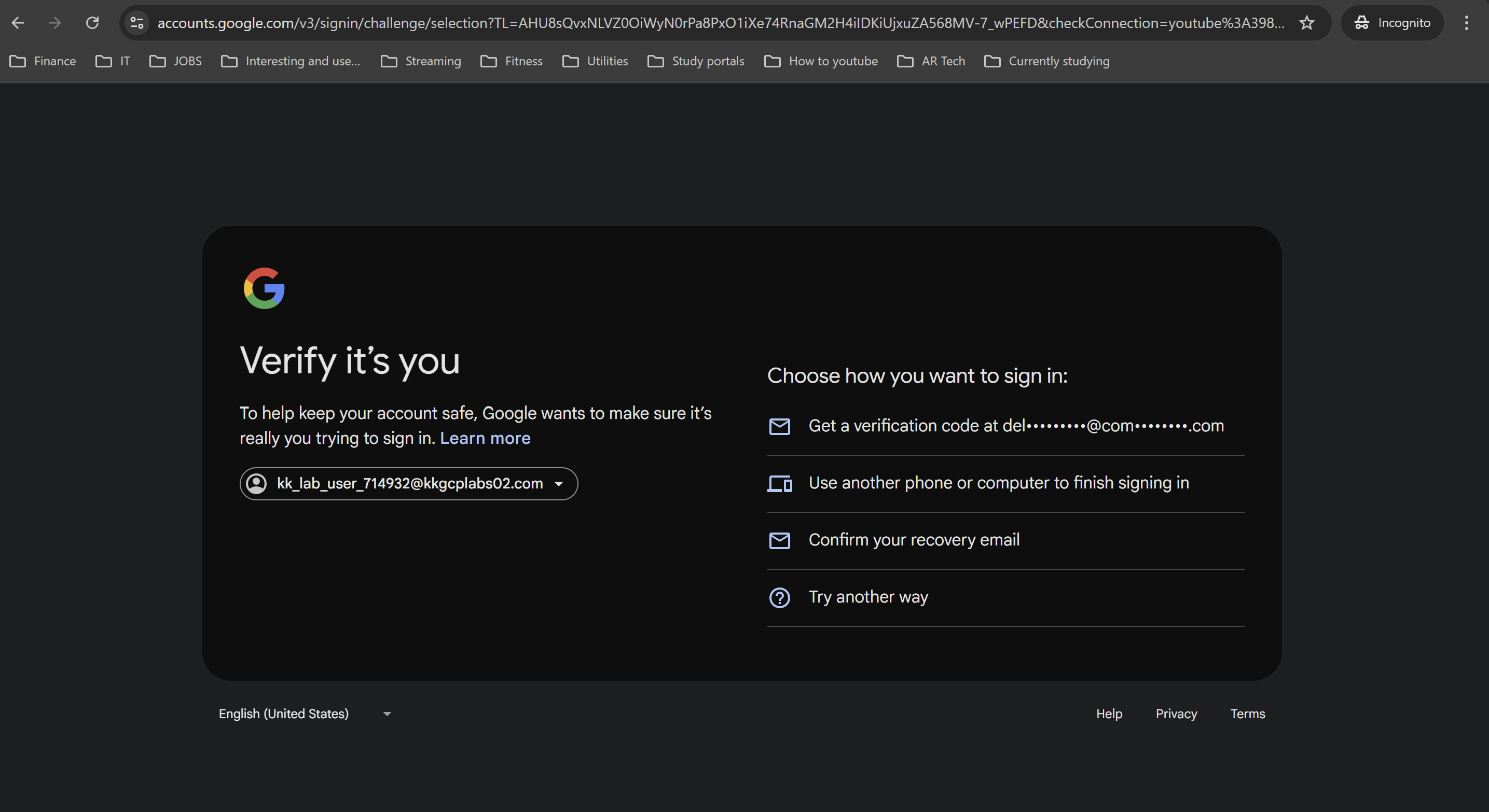The image size is (1489, 812).
Task: Click the Incognito indicator icon
Action: 1362,23
